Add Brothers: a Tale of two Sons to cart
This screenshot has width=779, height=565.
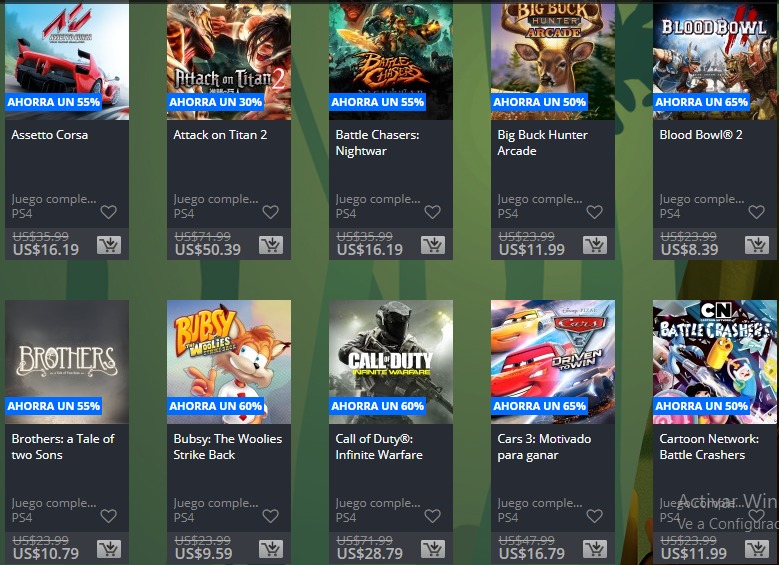click(109, 549)
